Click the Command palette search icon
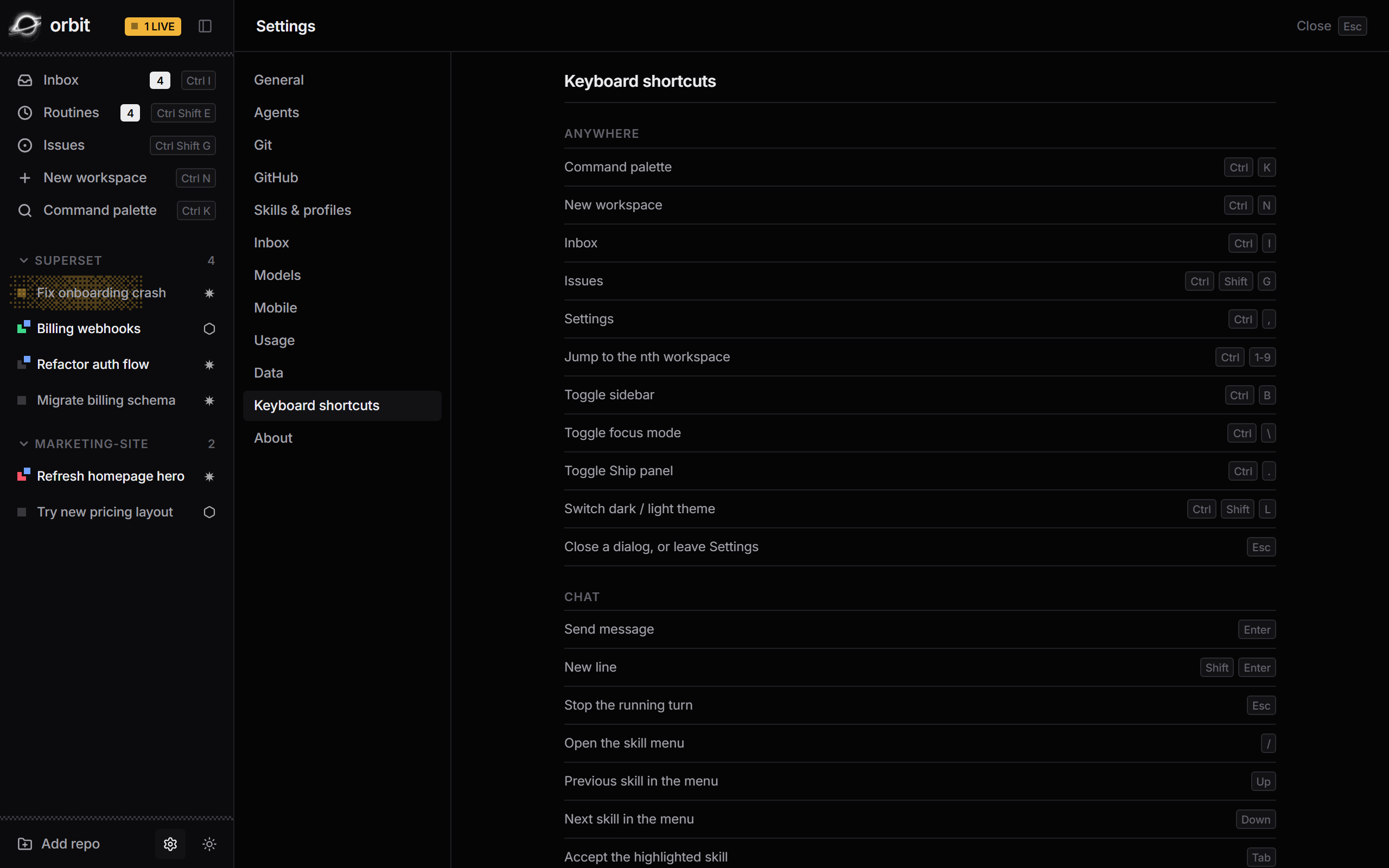Image resolution: width=1389 pixels, height=868 pixels. click(x=24, y=210)
